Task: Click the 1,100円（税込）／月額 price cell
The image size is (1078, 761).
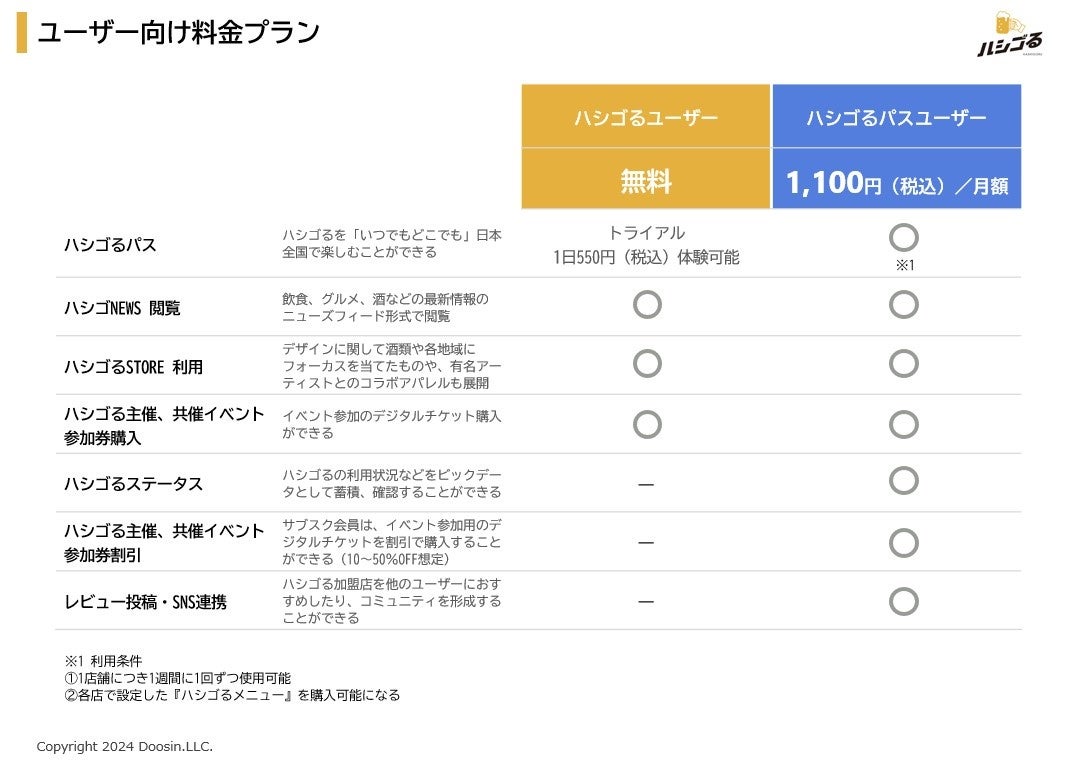Action: (x=896, y=183)
